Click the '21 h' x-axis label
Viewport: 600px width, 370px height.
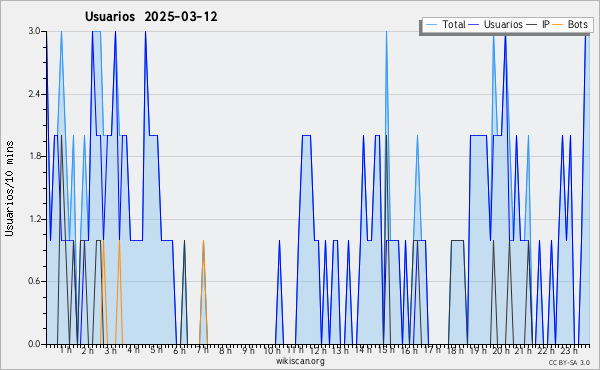click(x=523, y=351)
